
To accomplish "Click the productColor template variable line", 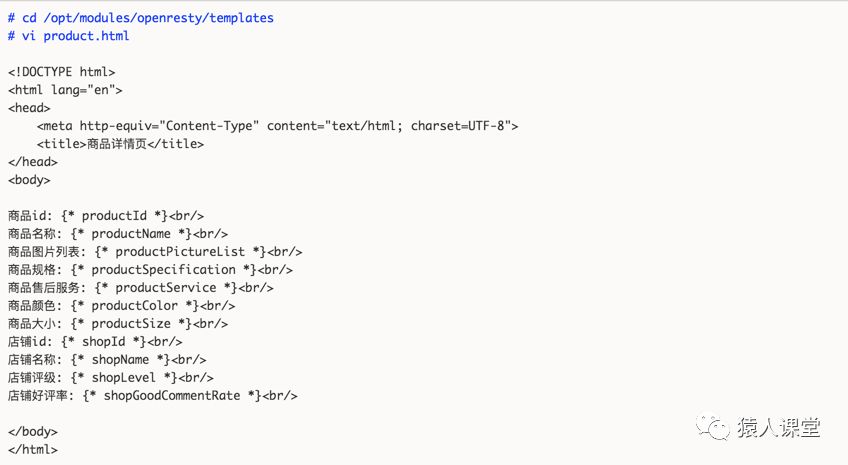I will (x=121, y=306).
